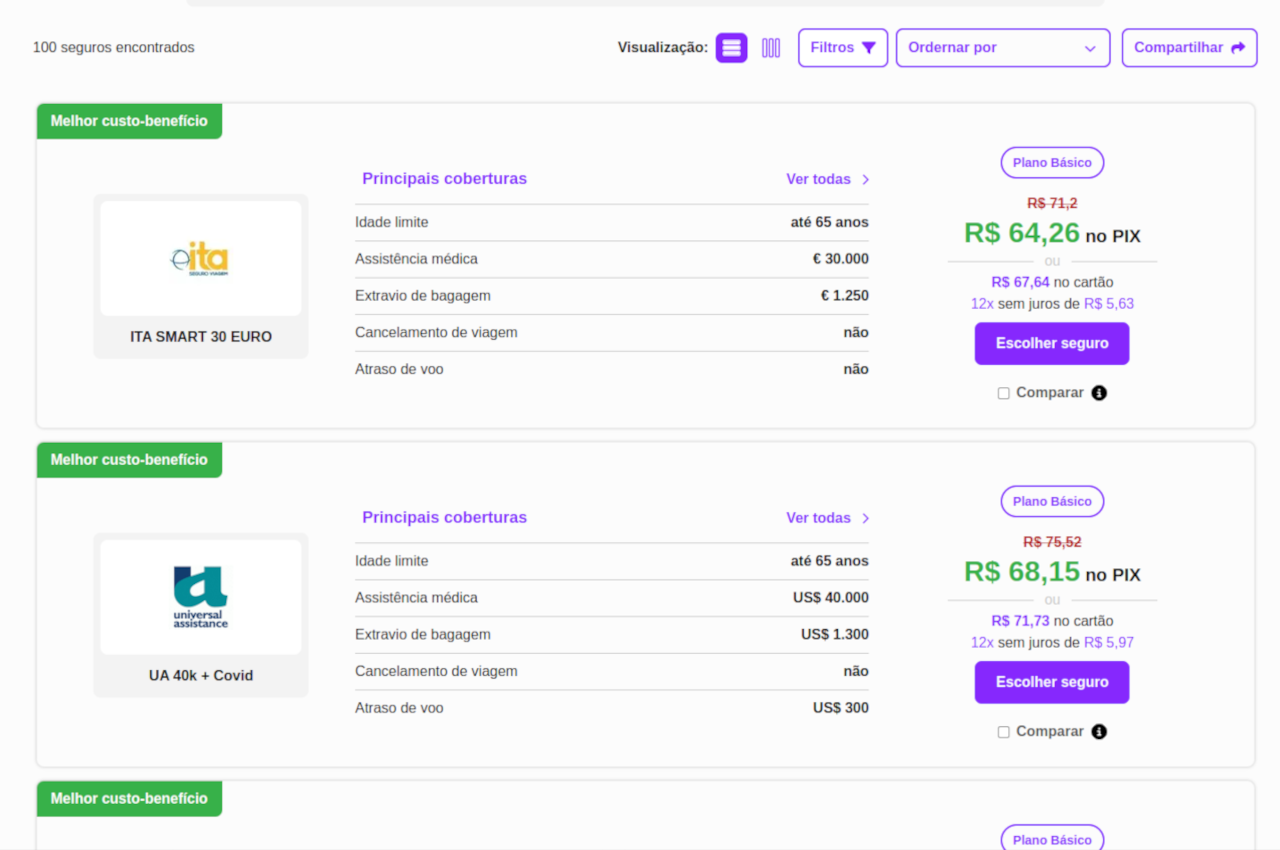Click the R$ 71,73 no cartão price
This screenshot has width=1280, height=850.
pyautogui.click(x=1052, y=621)
